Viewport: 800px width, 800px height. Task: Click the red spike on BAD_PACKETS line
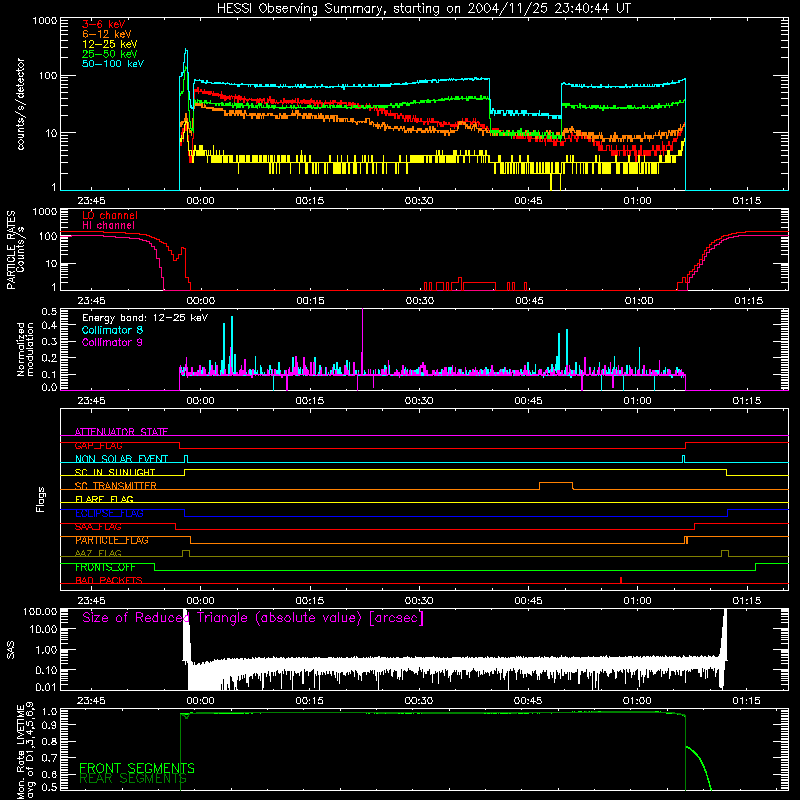pos(621,580)
